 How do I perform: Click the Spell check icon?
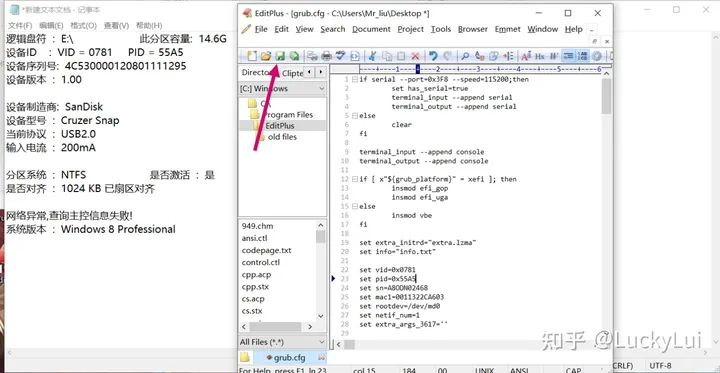click(340, 56)
